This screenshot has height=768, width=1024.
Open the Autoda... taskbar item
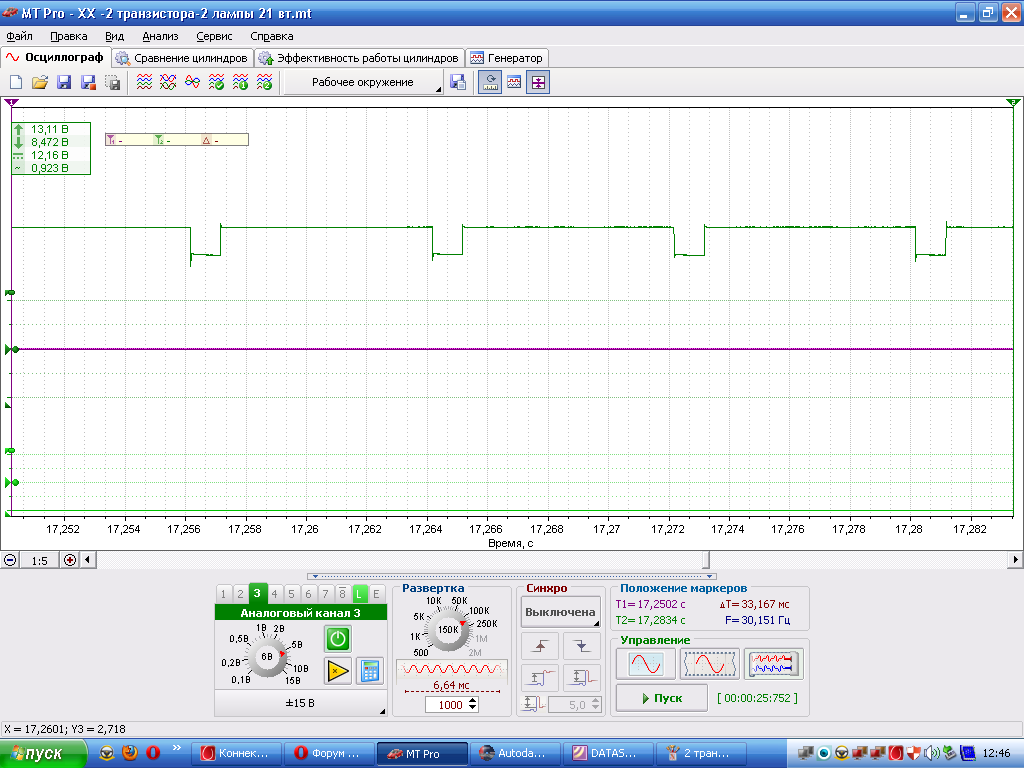click(513, 754)
